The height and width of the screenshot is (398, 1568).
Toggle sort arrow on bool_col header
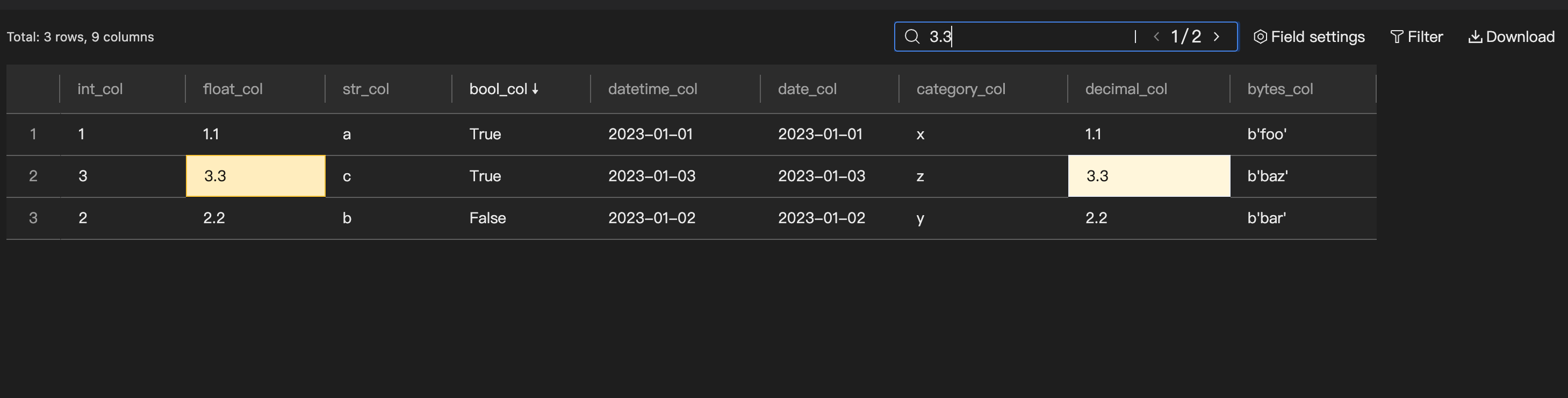535,89
